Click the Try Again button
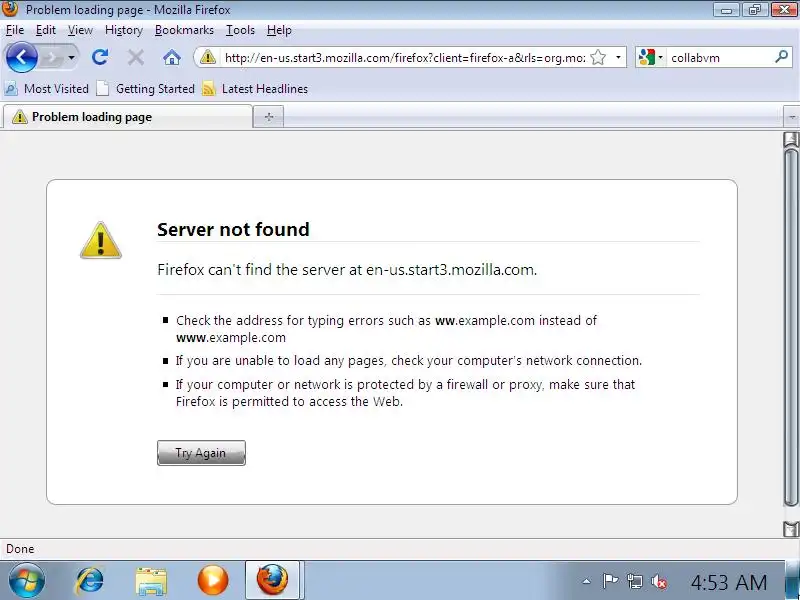 [x=201, y=453]
